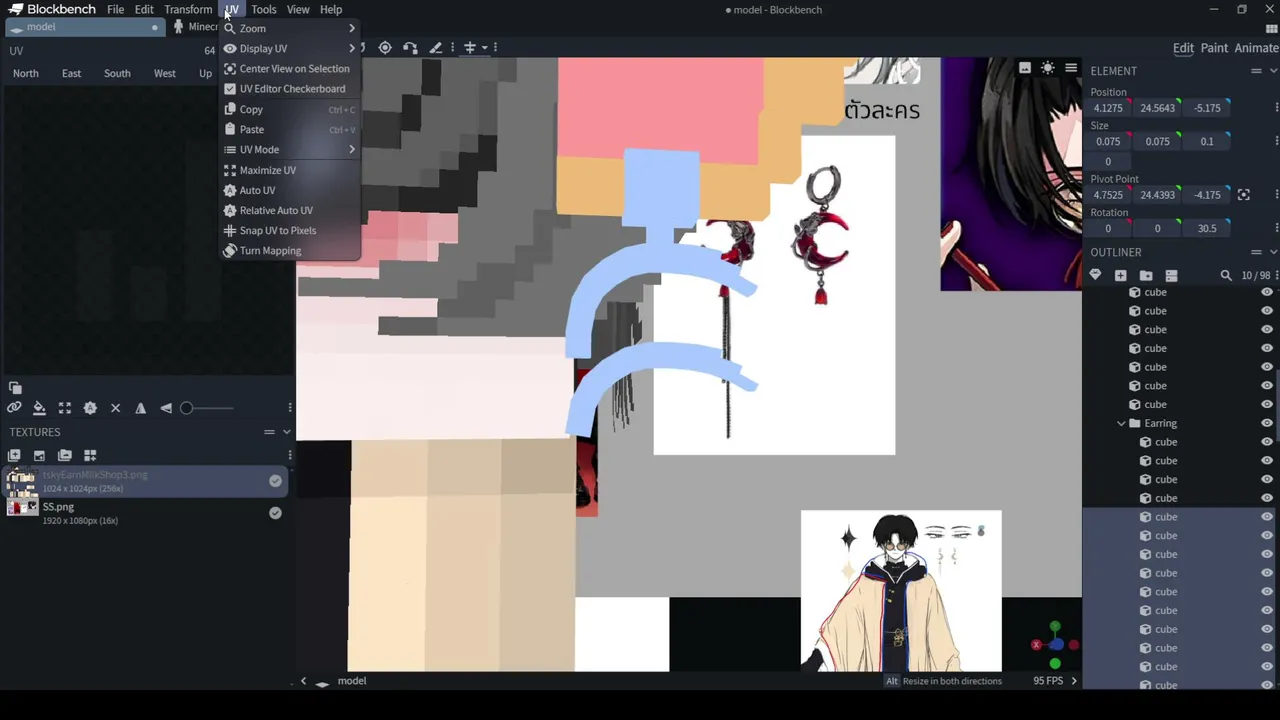Click the outliner toggle options icon

click(x=1171, y=275)
